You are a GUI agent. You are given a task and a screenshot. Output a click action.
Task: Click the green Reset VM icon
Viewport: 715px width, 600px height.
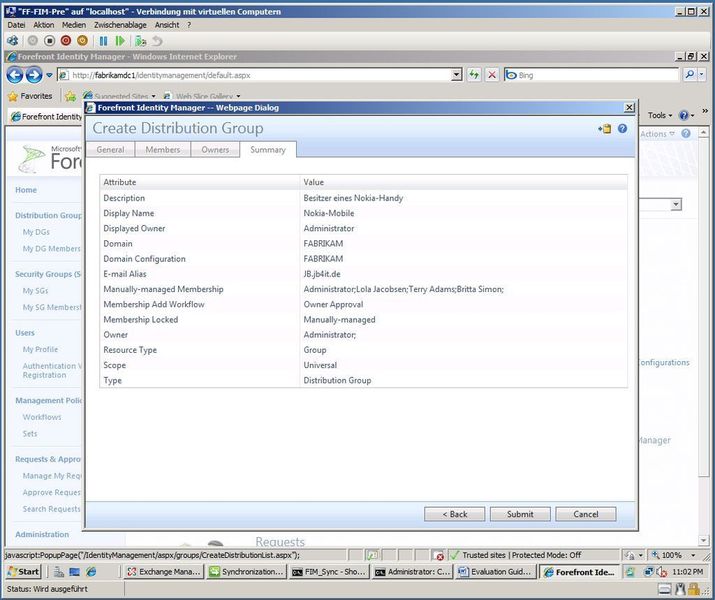click(x=120, y=41)
